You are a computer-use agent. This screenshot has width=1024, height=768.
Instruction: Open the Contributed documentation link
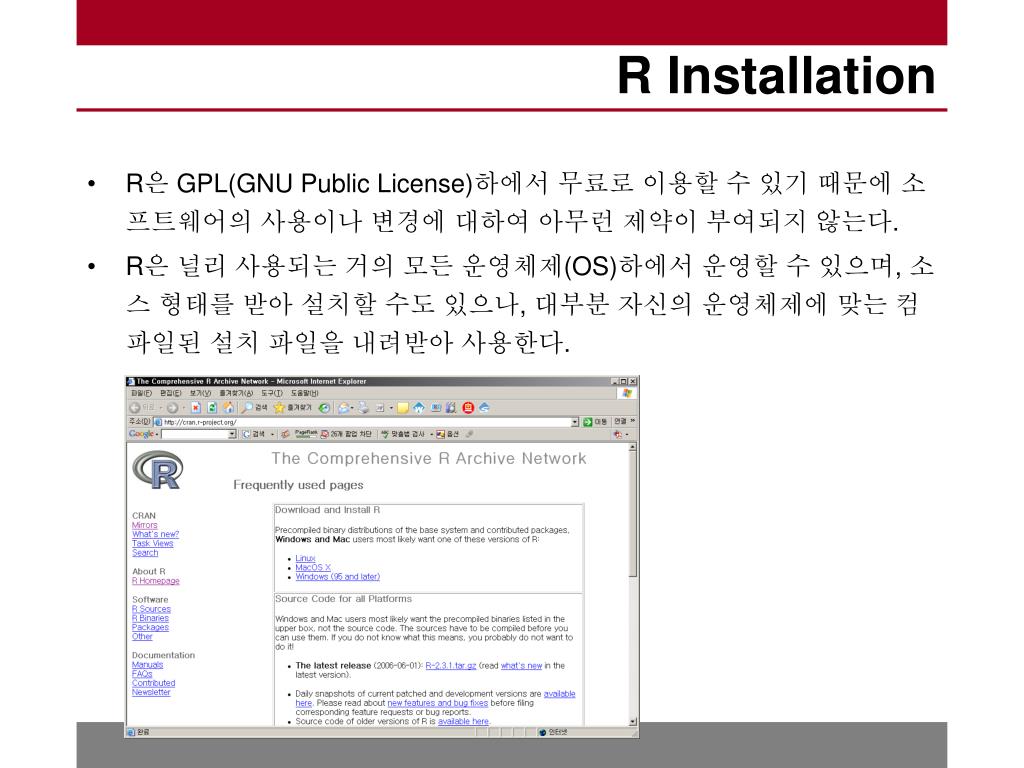(x=153, y=683)
